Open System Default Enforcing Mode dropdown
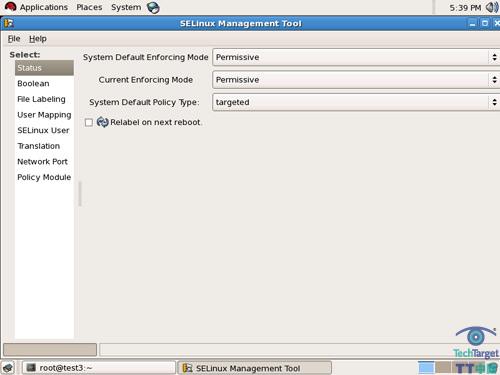 [x=356, y=57]
